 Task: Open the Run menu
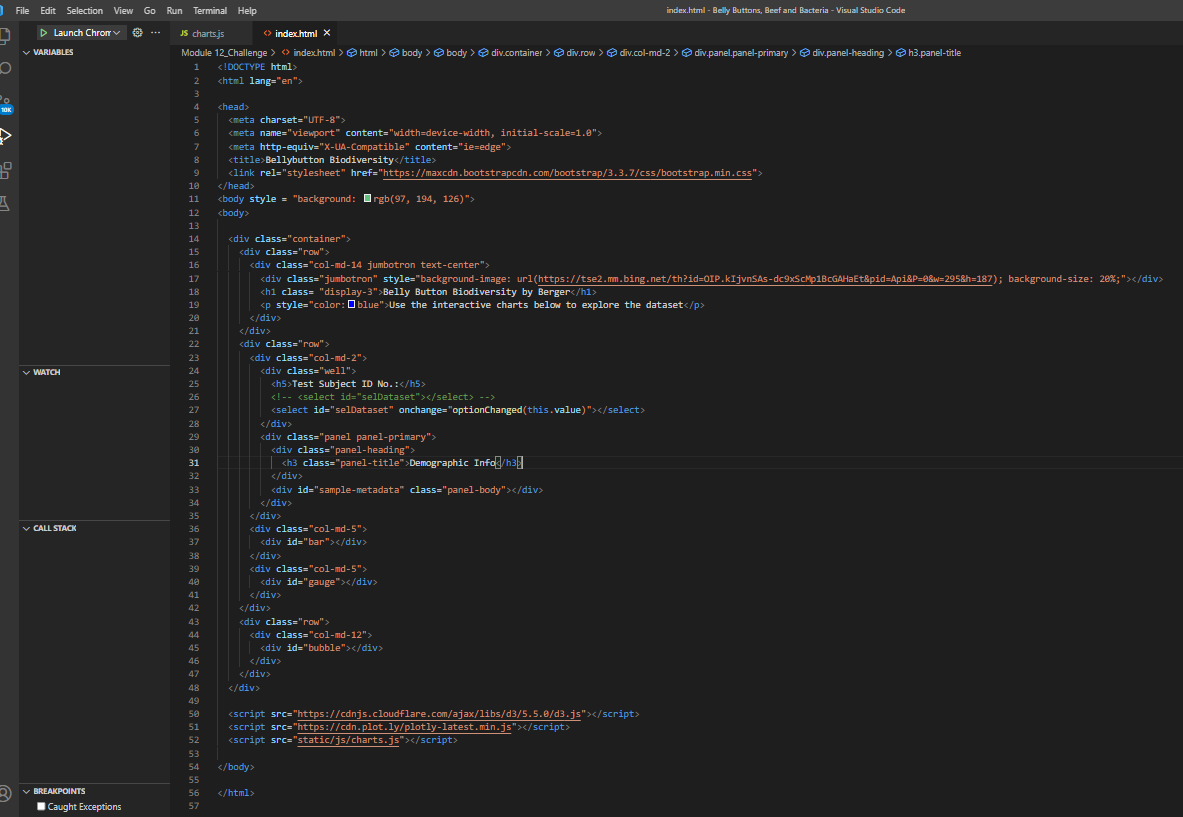point(174,11)
